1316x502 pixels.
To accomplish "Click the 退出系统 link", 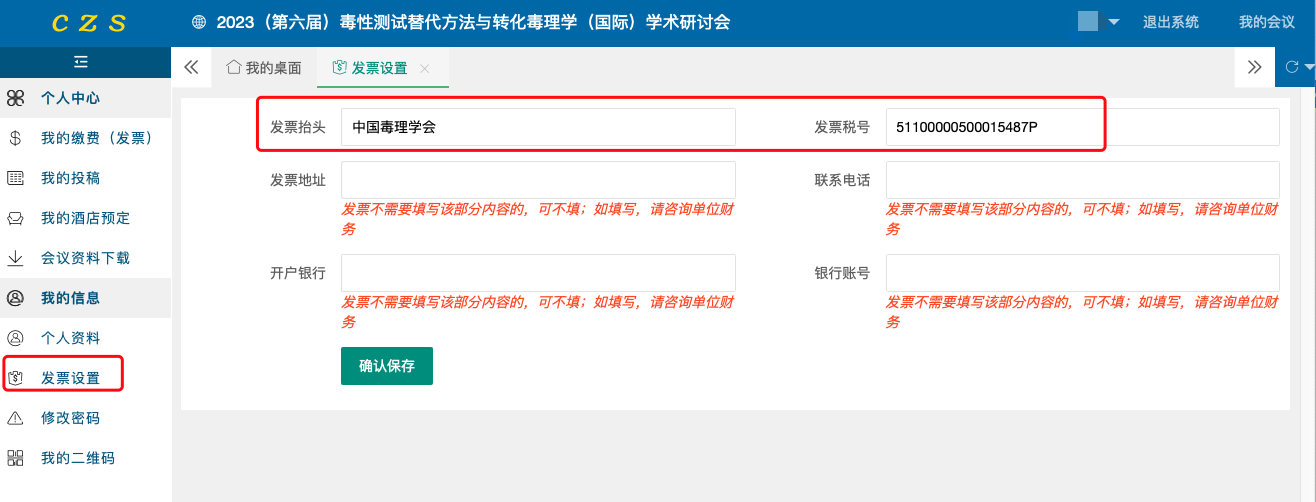I will click(1170, 22).
